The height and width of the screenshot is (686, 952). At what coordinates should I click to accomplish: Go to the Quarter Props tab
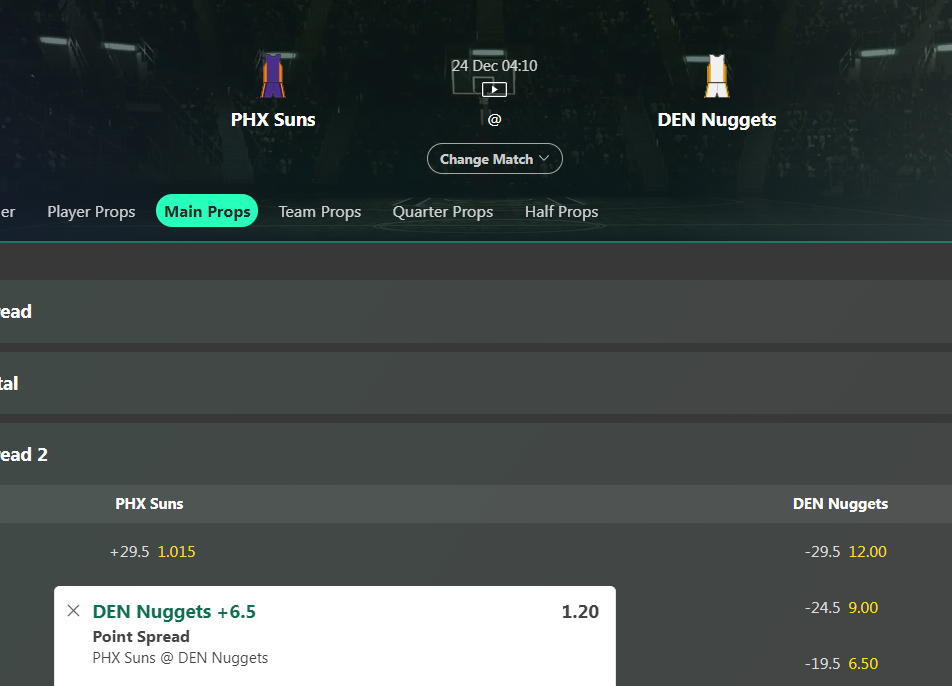pos(443,211)
